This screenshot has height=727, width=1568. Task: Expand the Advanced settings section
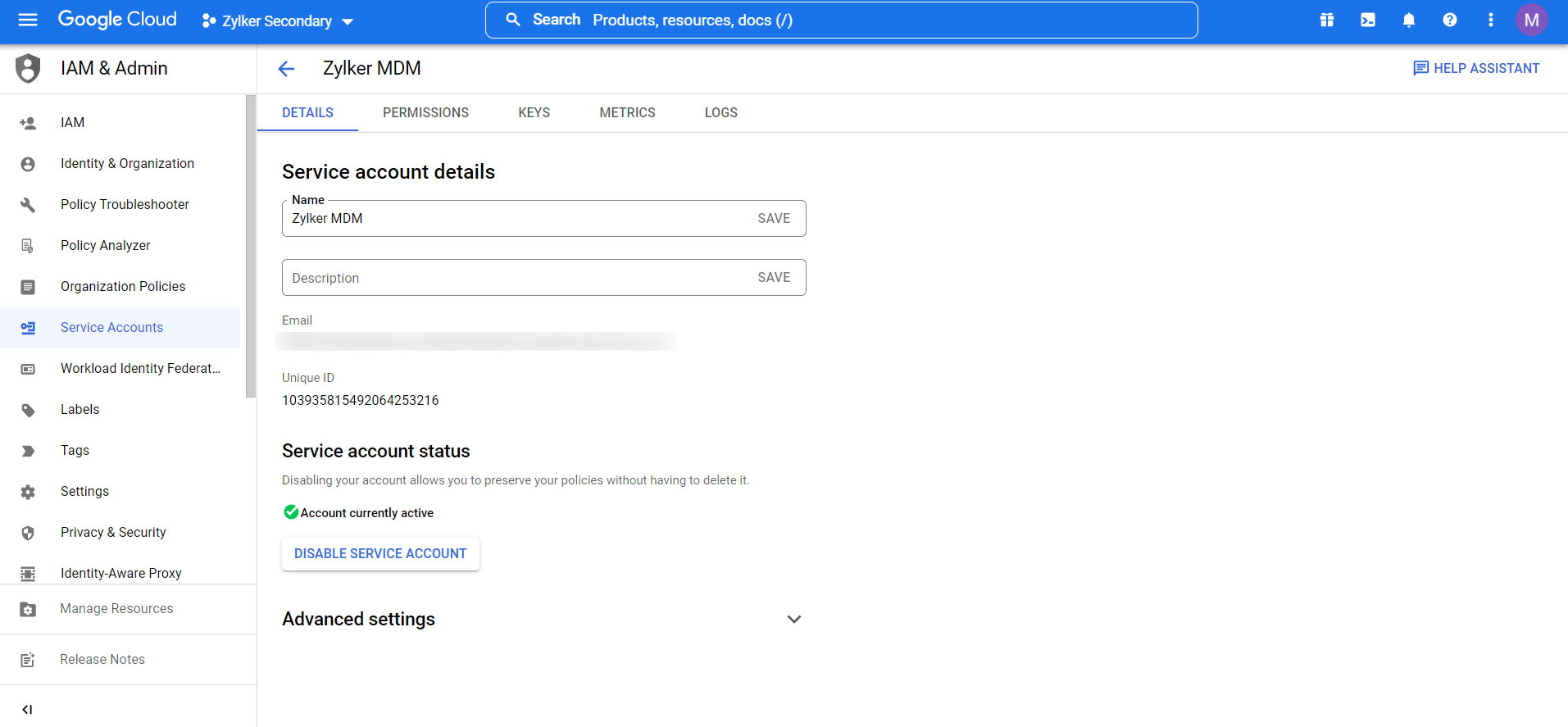[x=793, y=620]
